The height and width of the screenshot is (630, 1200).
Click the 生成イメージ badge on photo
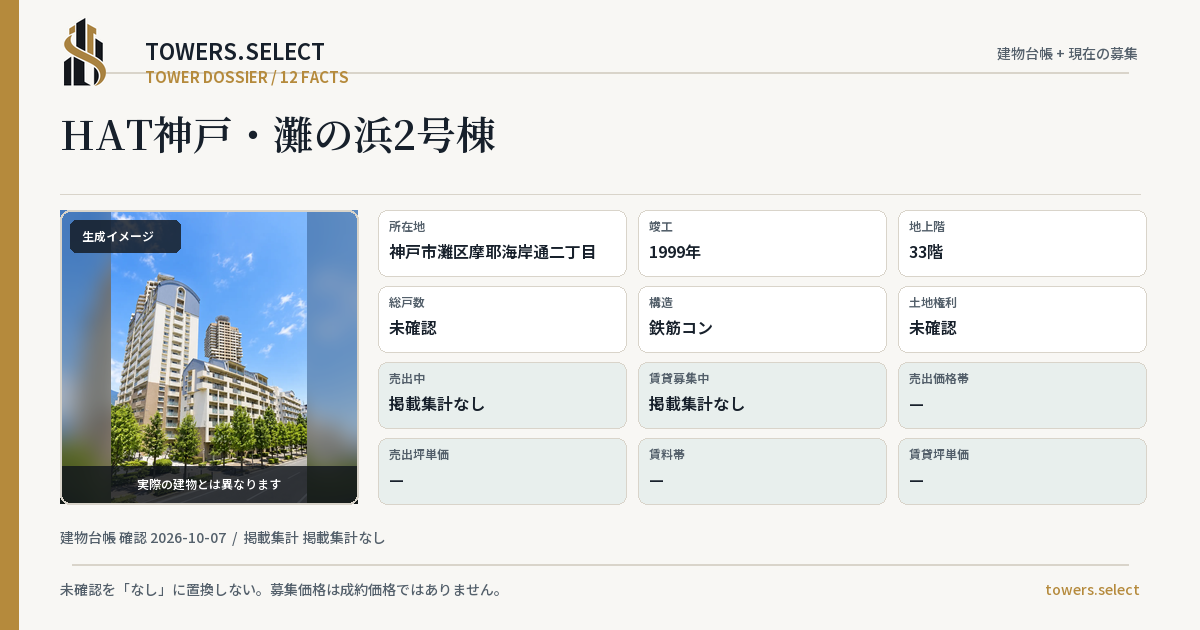tap(125, 237)
